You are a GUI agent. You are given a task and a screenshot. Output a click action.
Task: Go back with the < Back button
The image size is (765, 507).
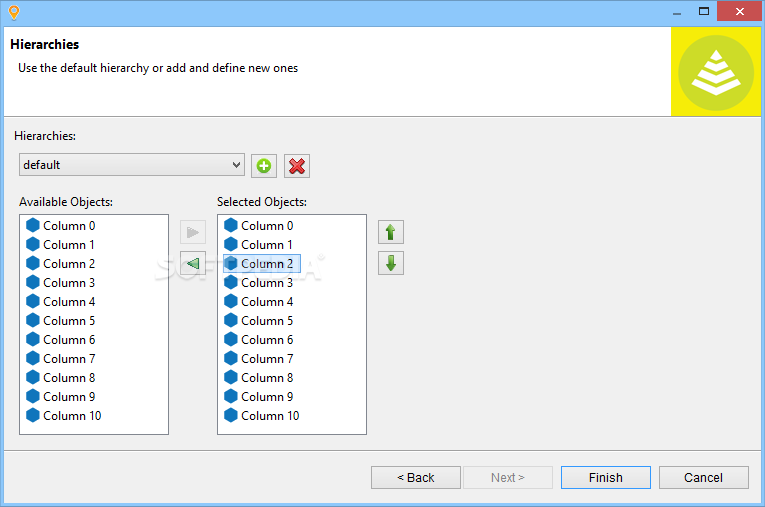416,477
